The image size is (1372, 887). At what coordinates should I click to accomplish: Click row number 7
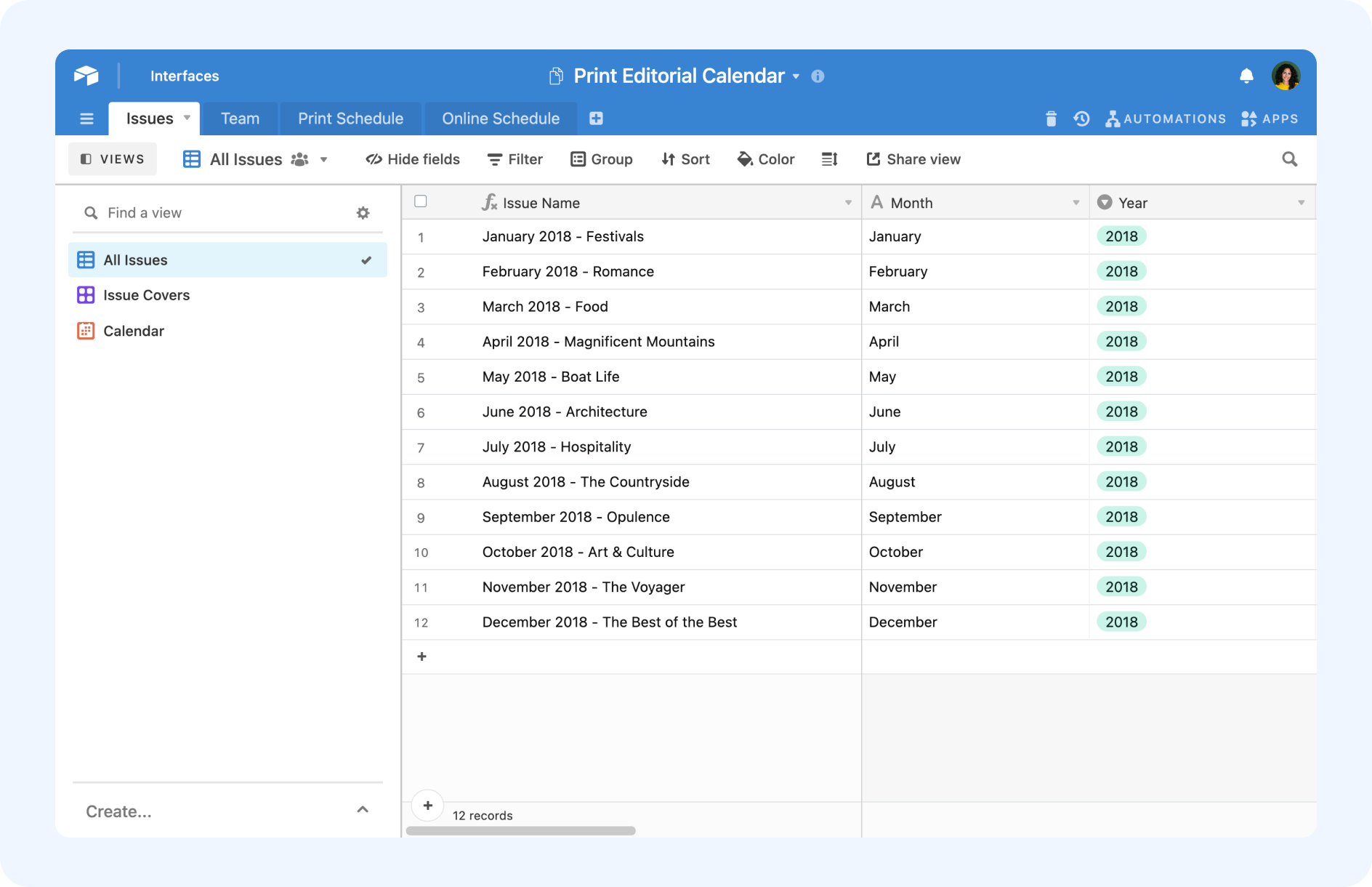[x=421, y=448]
